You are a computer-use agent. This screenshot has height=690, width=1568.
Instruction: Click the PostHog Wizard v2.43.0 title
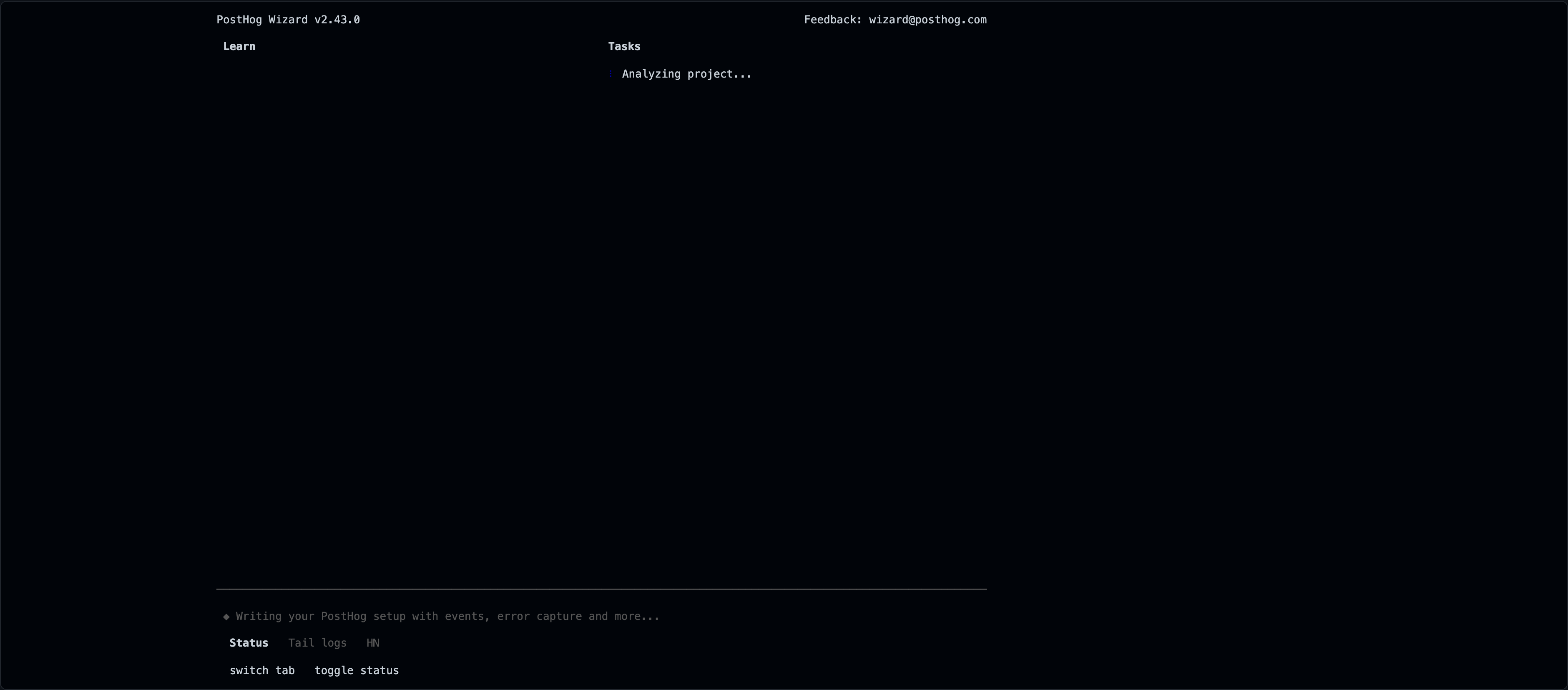click(x=288, y=20)
